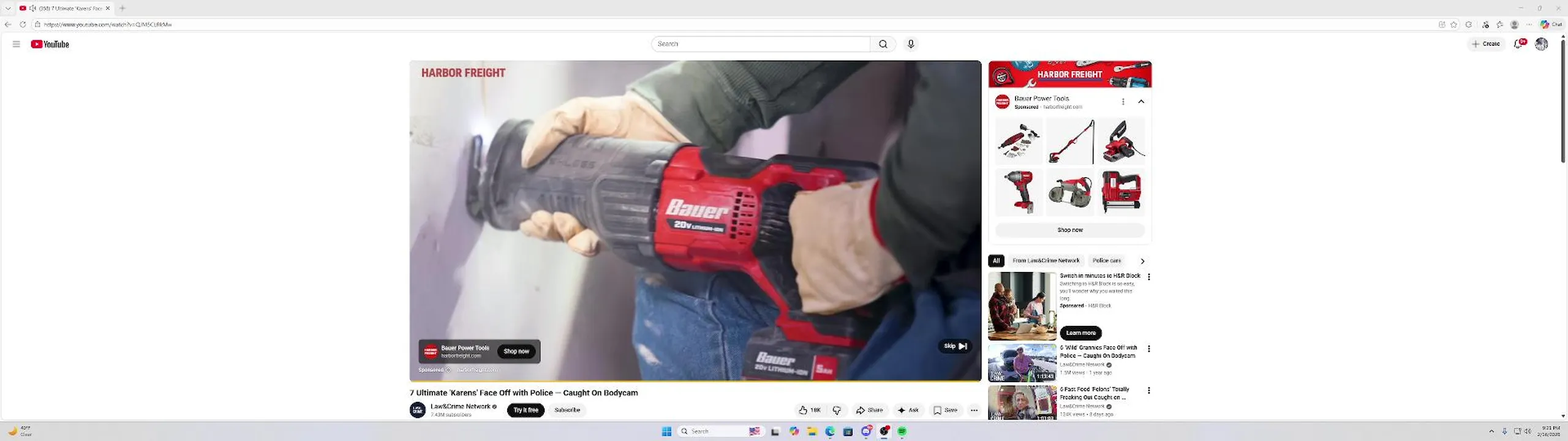Open 6 Fast Food 'Felons' video thumbnail
The width and height of the screenshot is (1568, 441).
pyautogui.click(x=1022, y=403)
